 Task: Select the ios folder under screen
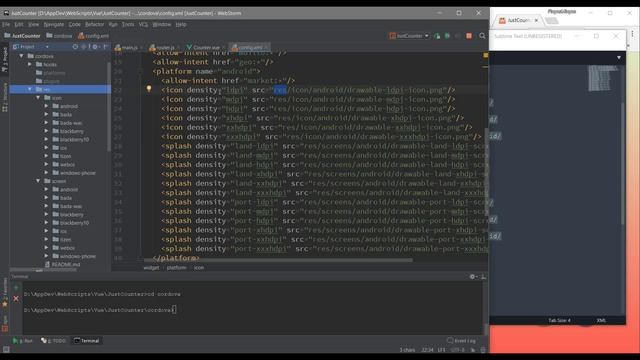[60, 231]
